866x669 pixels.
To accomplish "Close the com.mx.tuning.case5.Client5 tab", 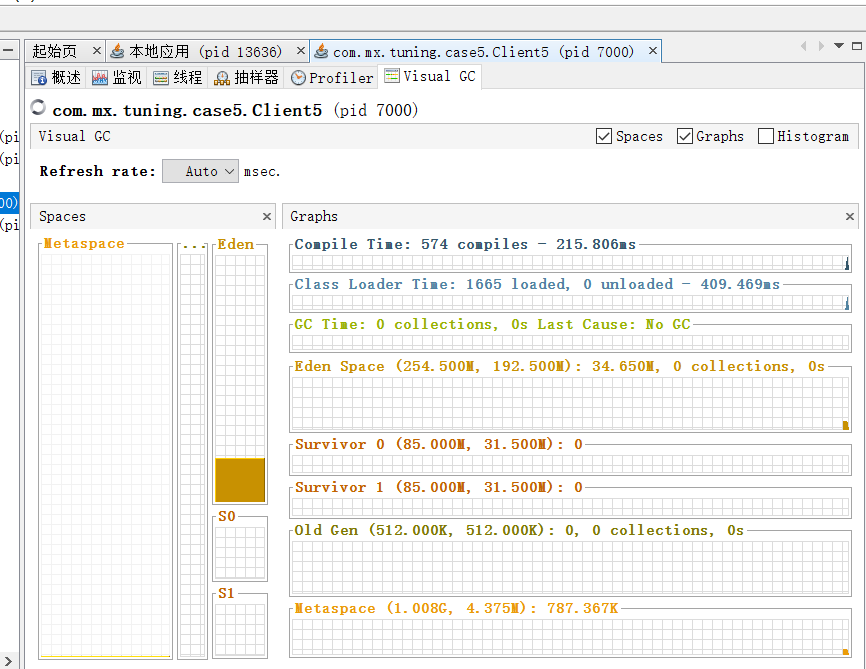I will [x=652, y=50].
